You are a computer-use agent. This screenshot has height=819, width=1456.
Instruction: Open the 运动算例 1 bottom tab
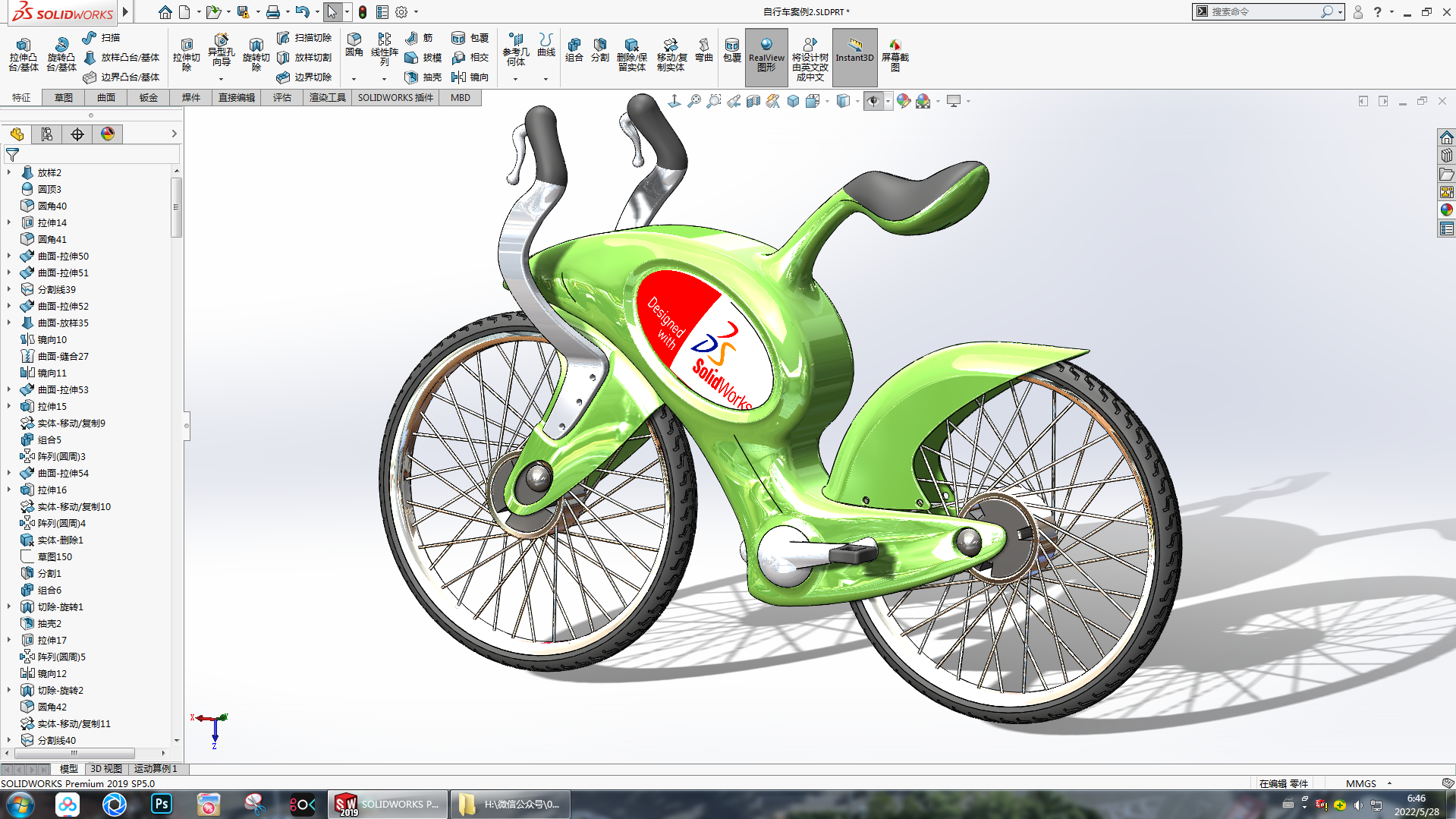point(156,769)
